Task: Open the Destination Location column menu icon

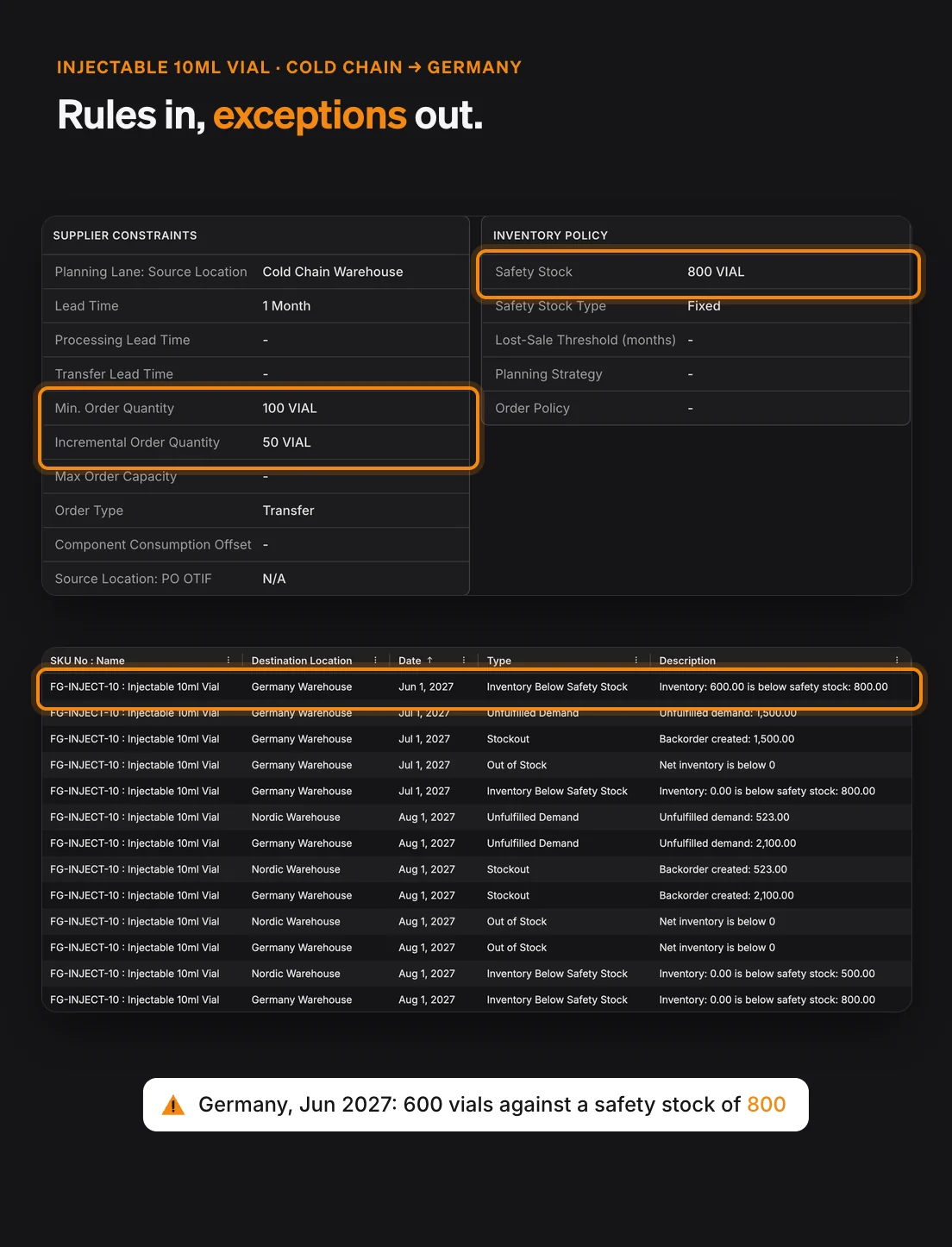Action: point(375,661)
